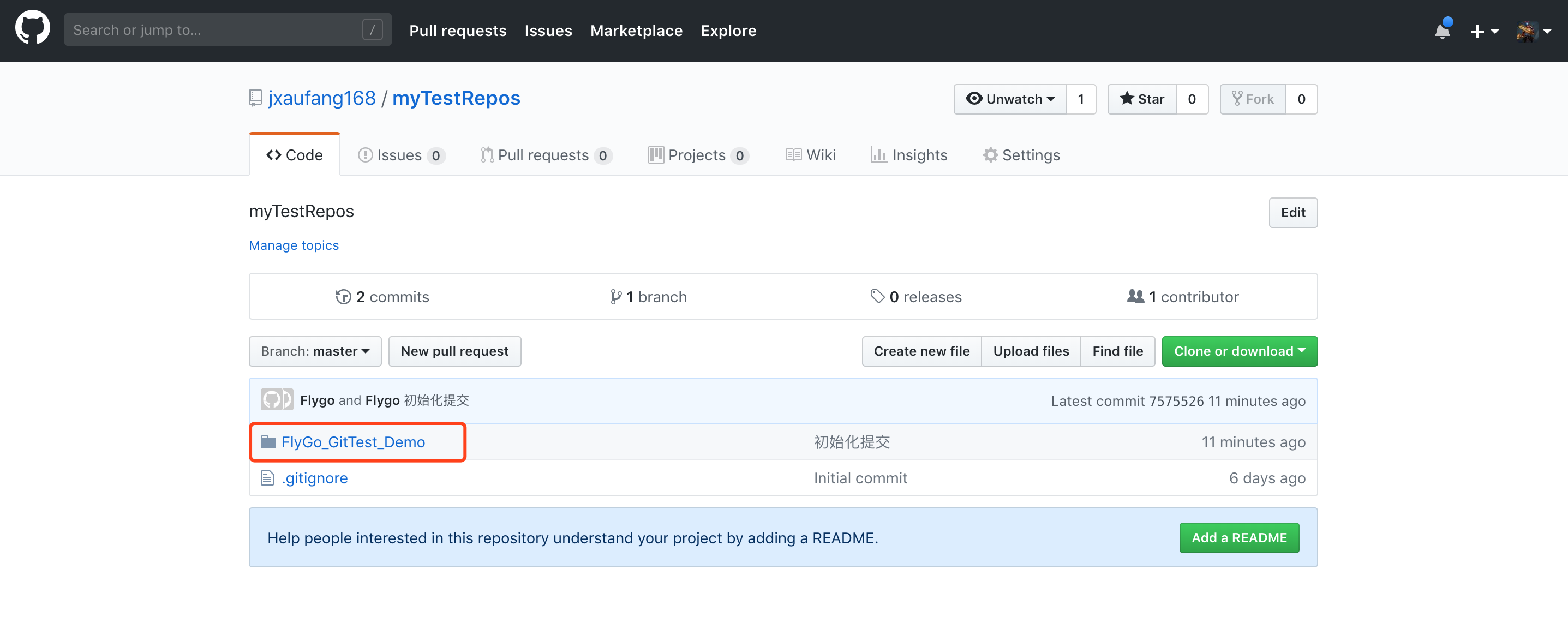Image resolution: width=1568 pixels, height=635 pixels.
Task: Click the contributors people icon
Action: (1135, 296)
